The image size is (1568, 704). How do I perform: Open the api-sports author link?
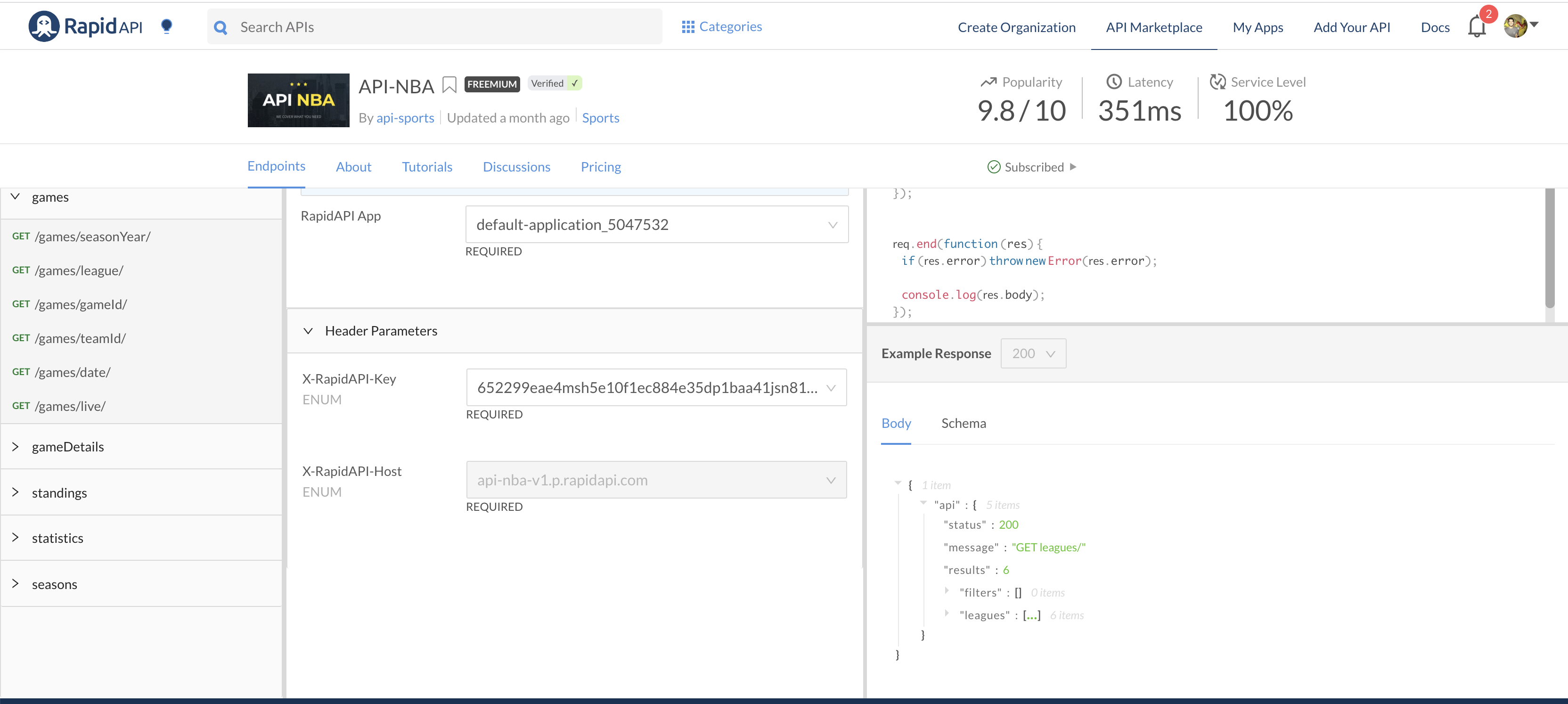tap(405, 117)
